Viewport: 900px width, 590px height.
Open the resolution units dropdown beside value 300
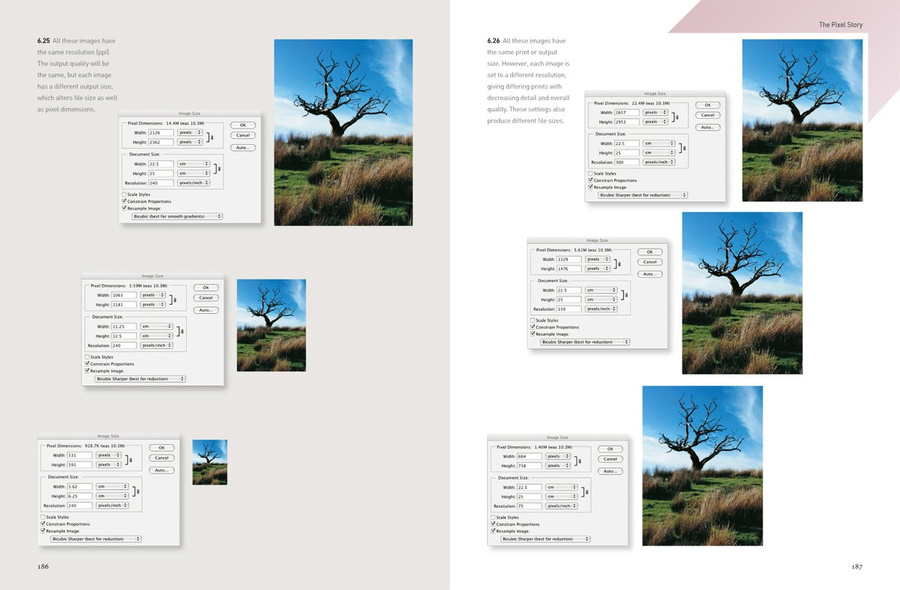click(659, 161)
